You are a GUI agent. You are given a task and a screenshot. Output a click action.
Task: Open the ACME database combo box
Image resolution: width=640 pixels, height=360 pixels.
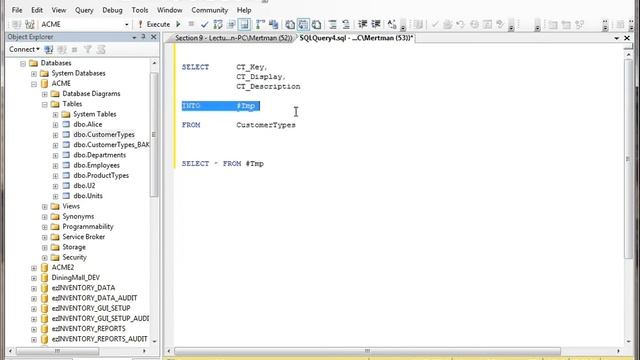click(84, 24)
